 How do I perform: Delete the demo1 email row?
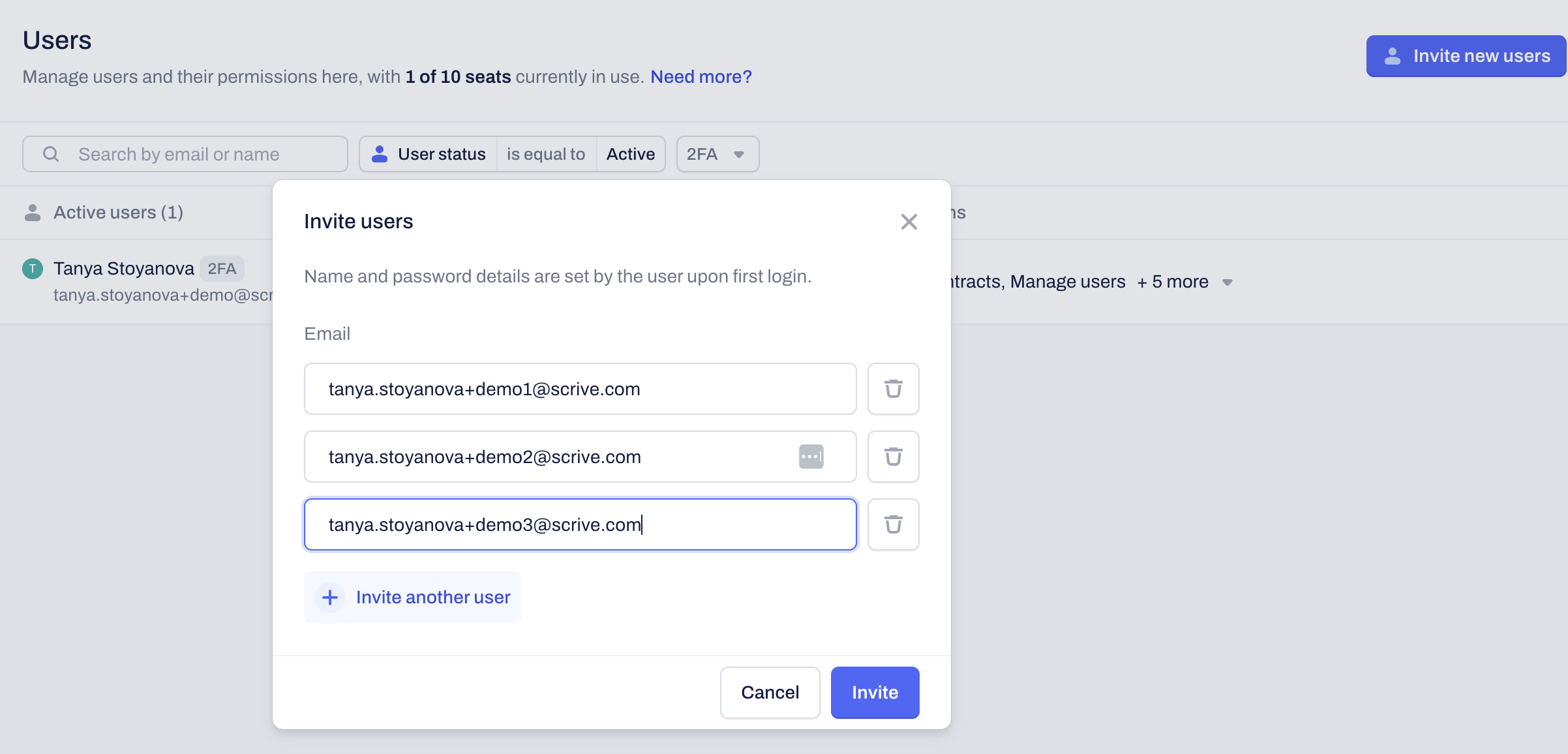pyautogui.click(x=893, y=389)
